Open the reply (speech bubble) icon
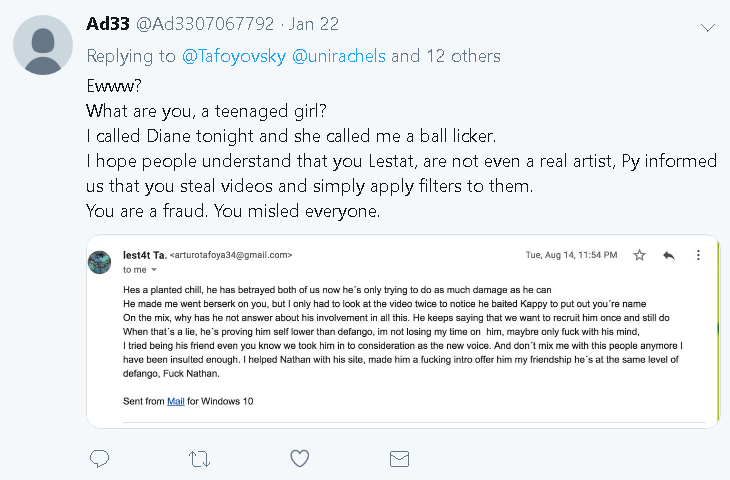 coord(99,459)
